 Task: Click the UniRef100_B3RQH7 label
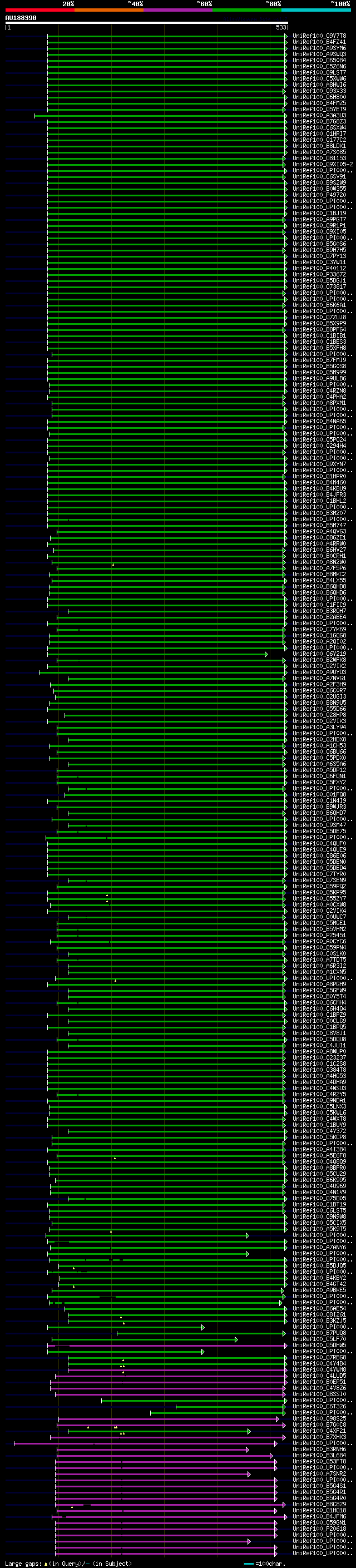click(x=319, y=611)
